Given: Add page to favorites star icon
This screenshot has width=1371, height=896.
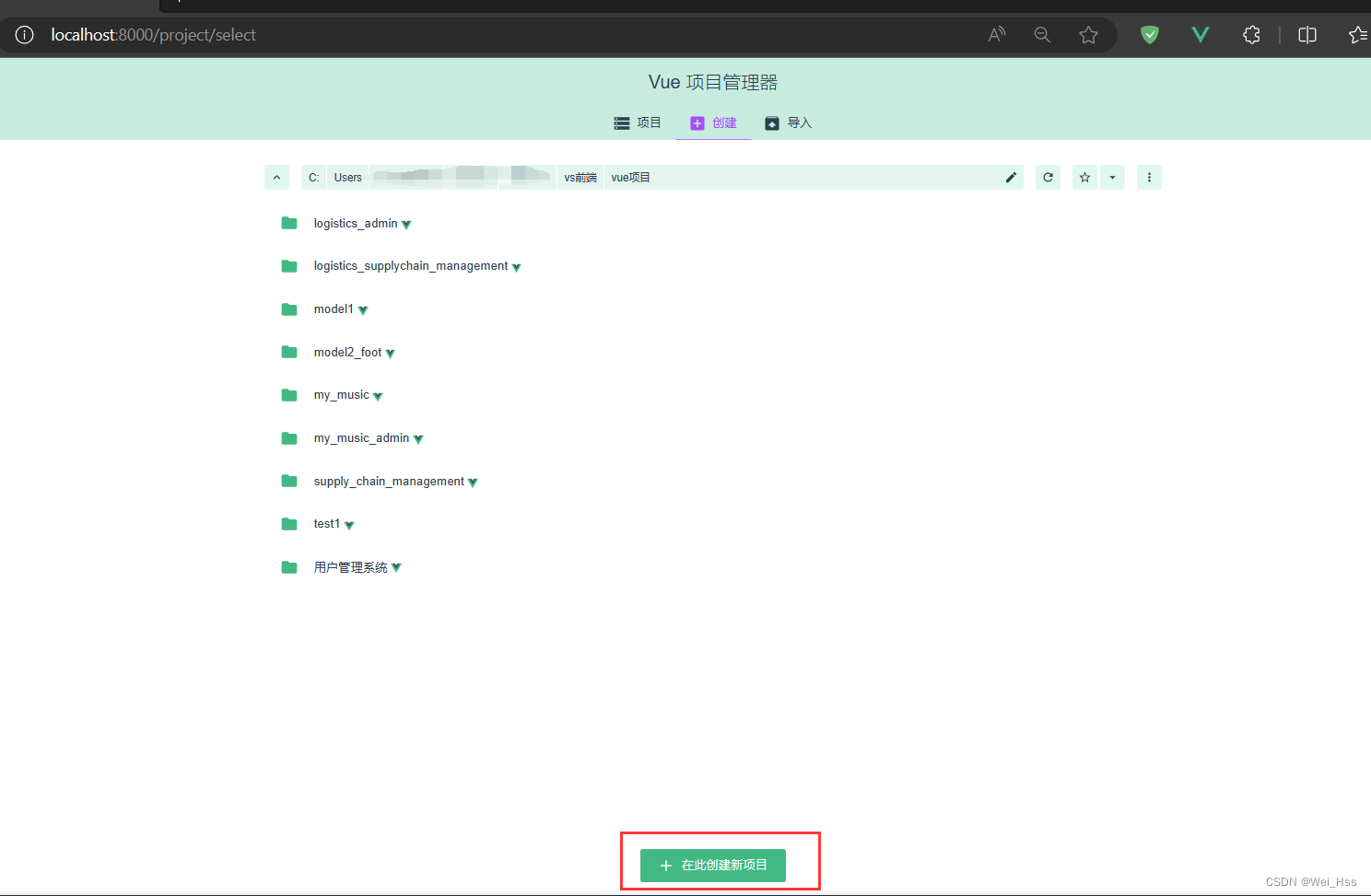Looking at the screenshot, I should pos(1088,35).
